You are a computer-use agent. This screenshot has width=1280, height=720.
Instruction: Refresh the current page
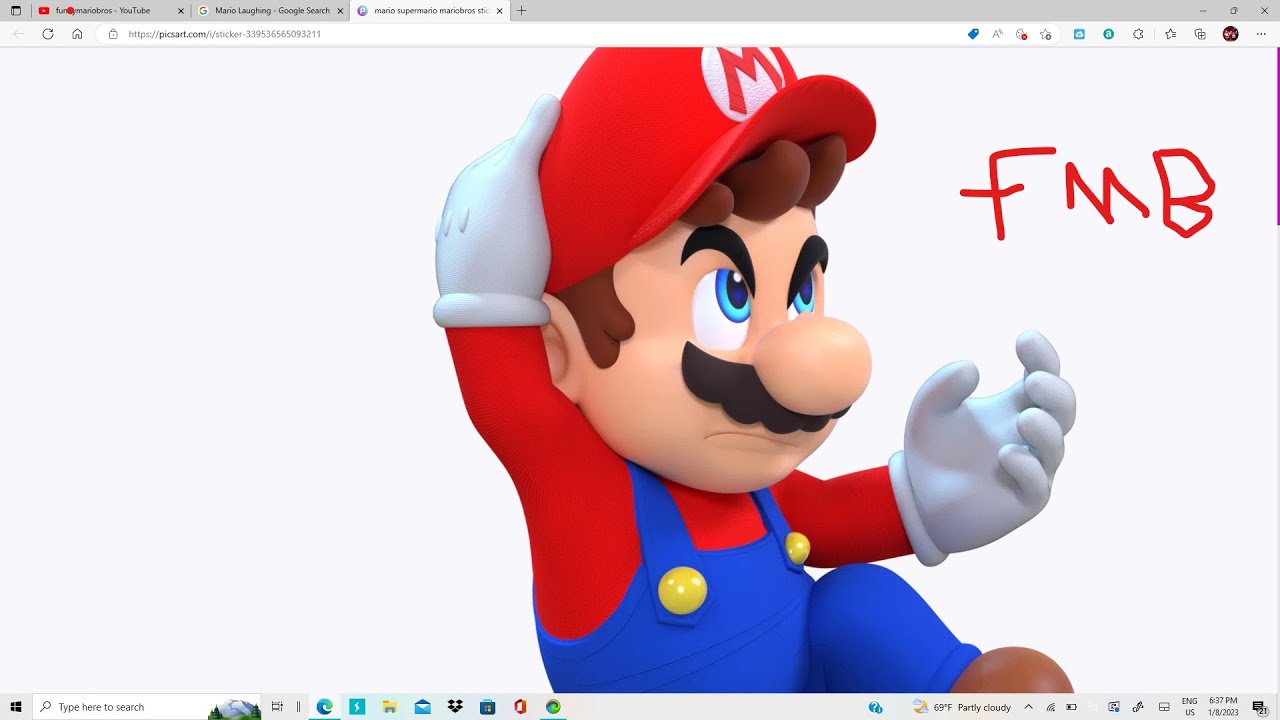(47, 34)
